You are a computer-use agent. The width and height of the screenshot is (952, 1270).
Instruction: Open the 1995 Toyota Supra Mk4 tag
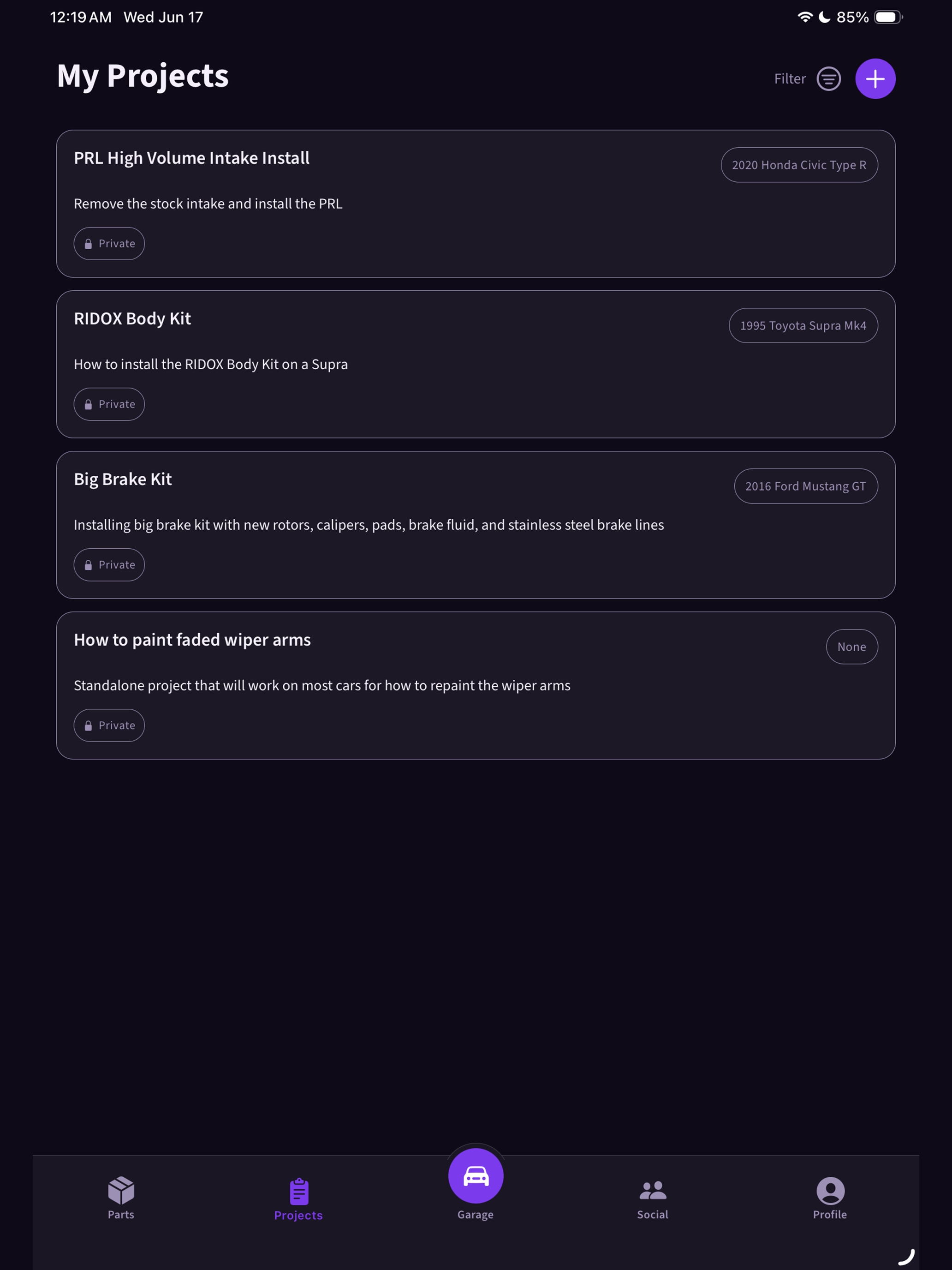(803, 325)
